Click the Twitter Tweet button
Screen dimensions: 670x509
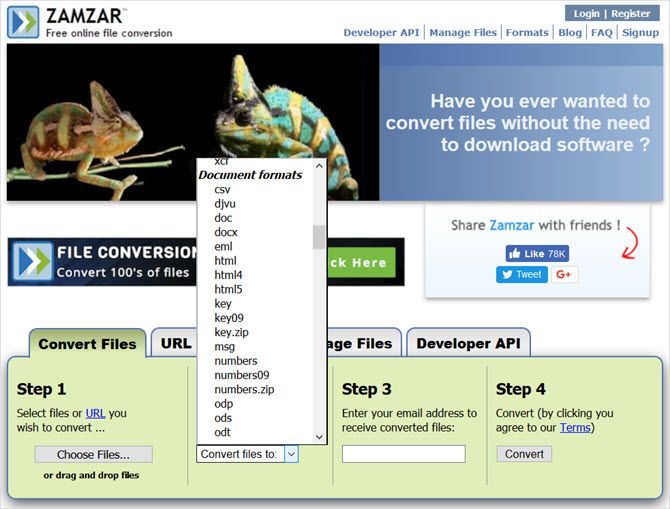click(x=521, y=274)
